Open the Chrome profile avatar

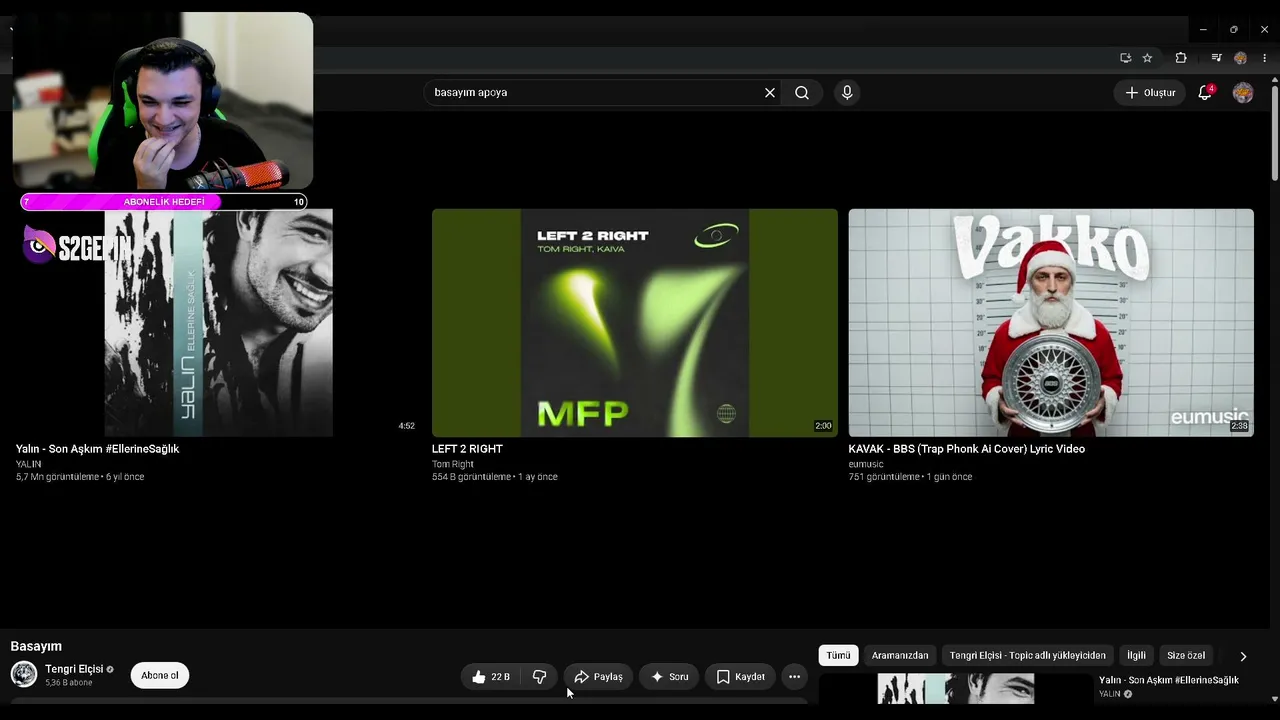1241,58
